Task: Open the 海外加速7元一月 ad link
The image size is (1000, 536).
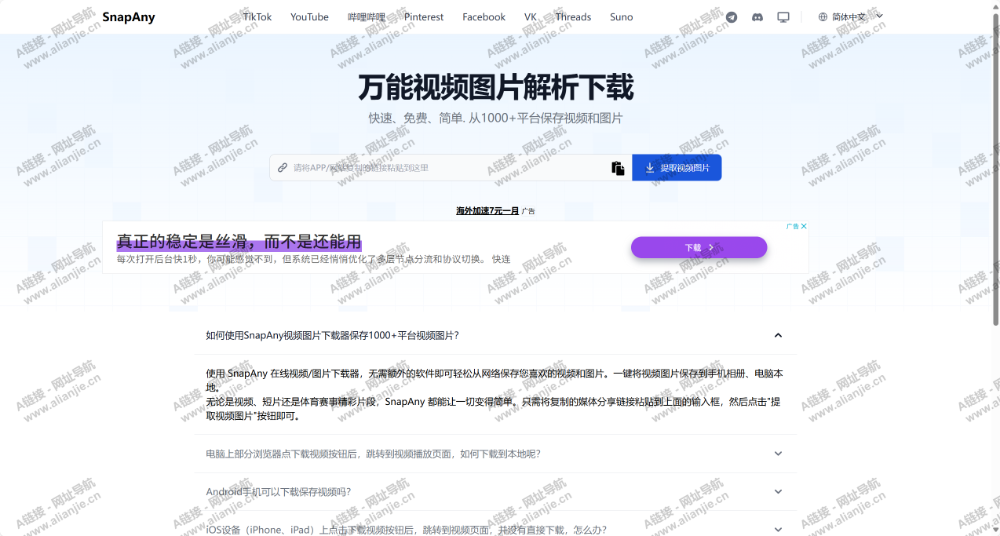Action: pos(487,211)
